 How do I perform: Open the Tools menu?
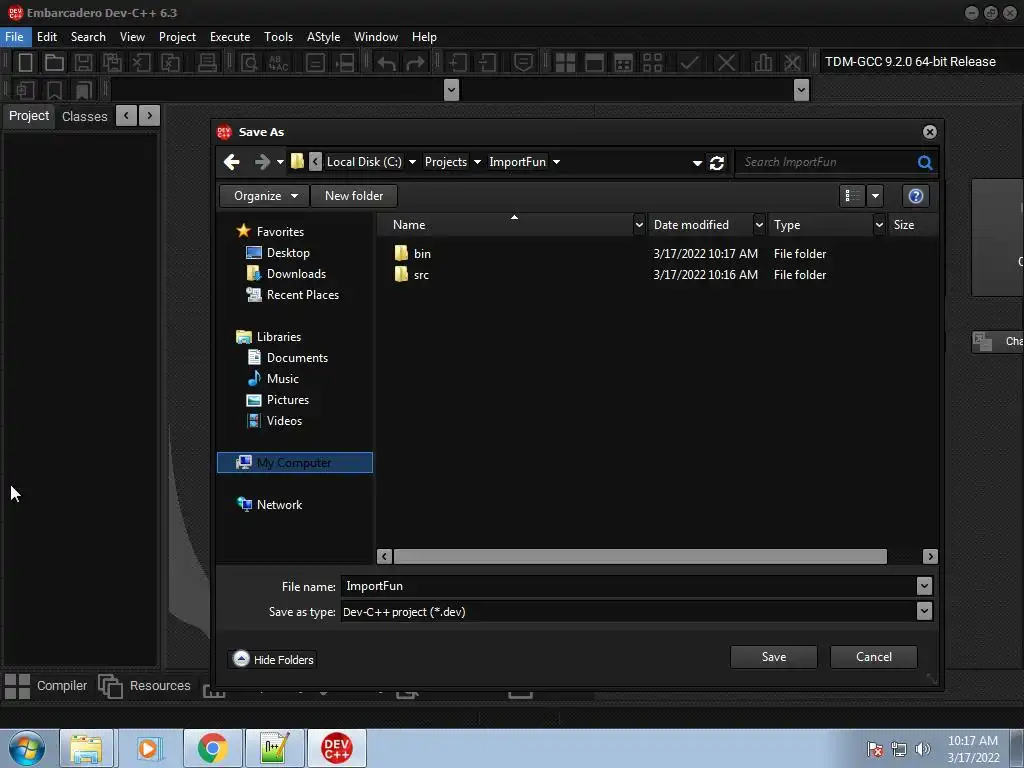tap(278, 37)
